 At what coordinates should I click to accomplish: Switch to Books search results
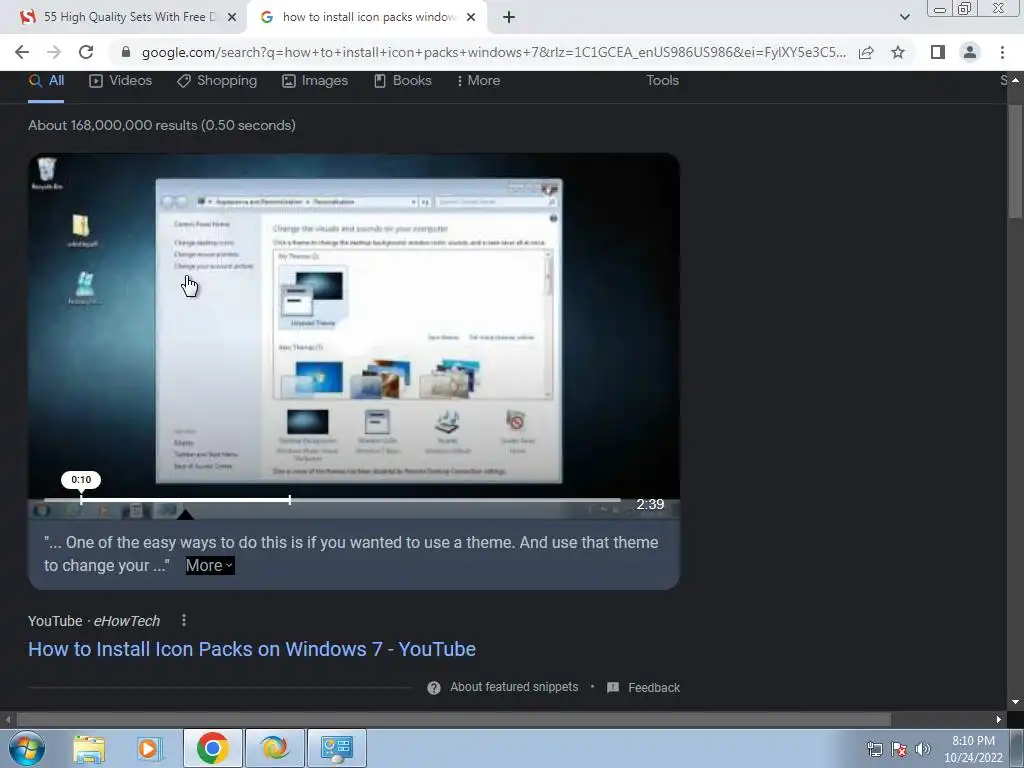pyautogui.click(x=402, y=80)
